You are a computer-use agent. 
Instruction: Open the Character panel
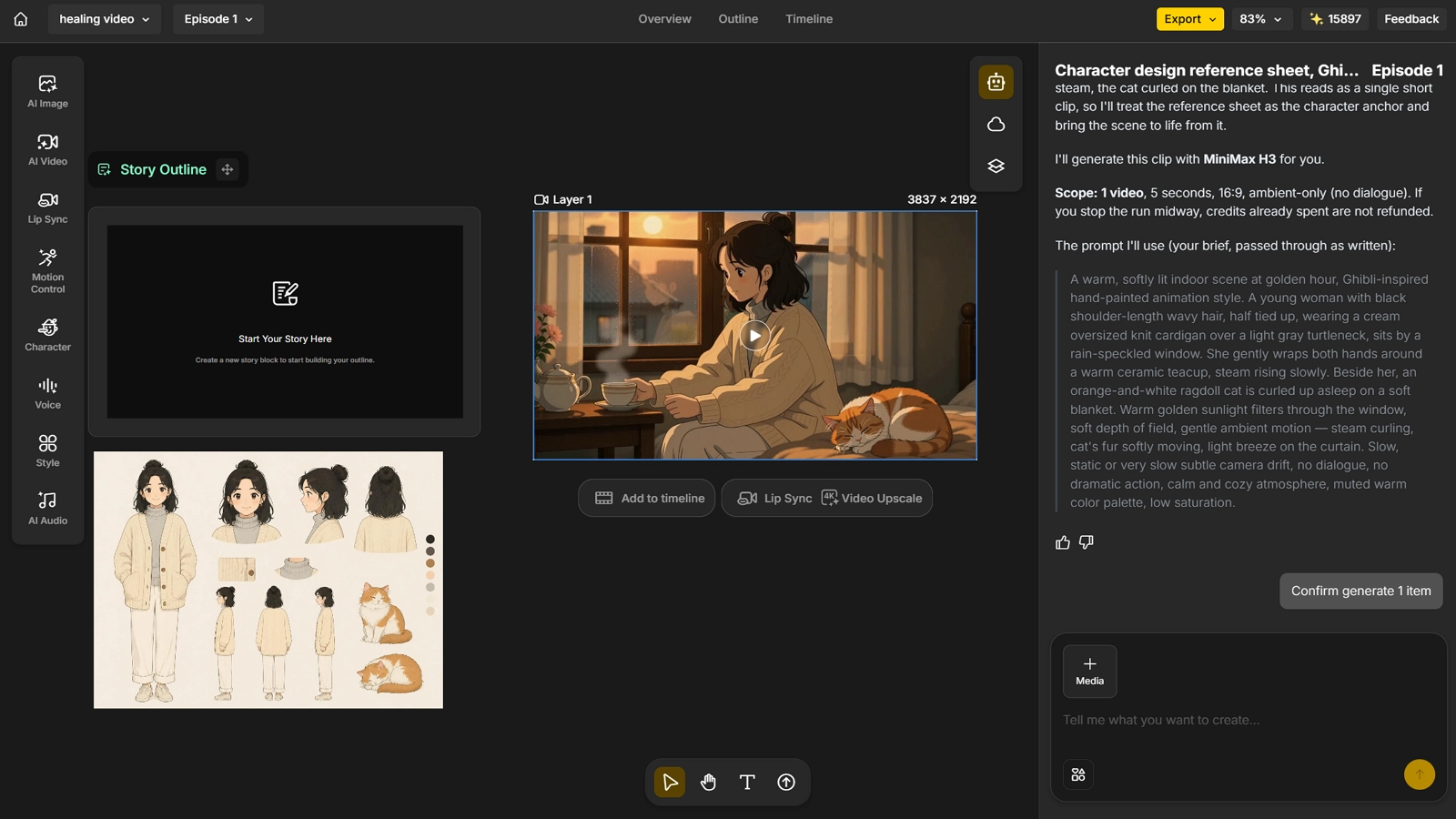click(x=48, y=335)
